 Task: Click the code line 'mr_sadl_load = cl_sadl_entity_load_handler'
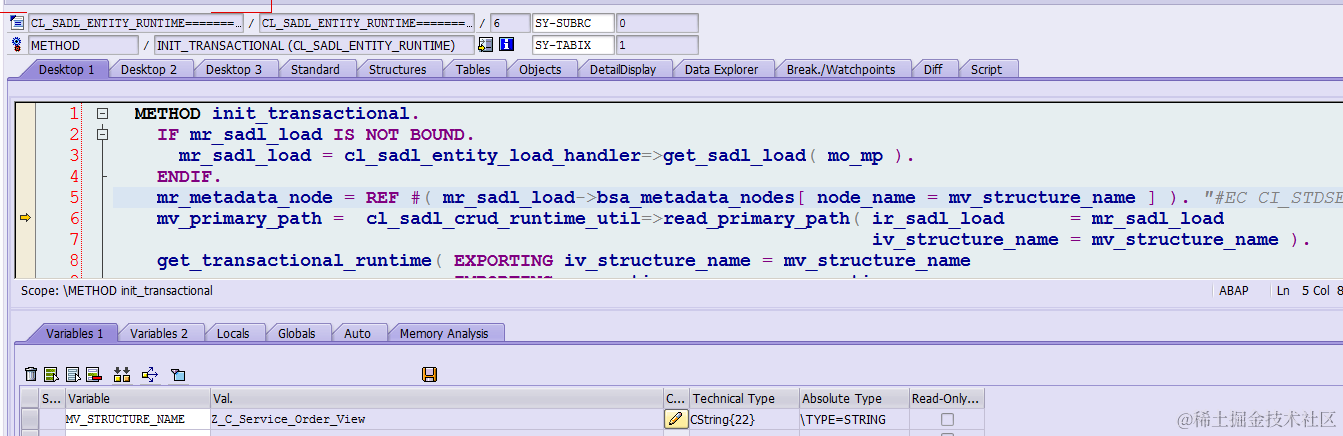tap(547, 156)
